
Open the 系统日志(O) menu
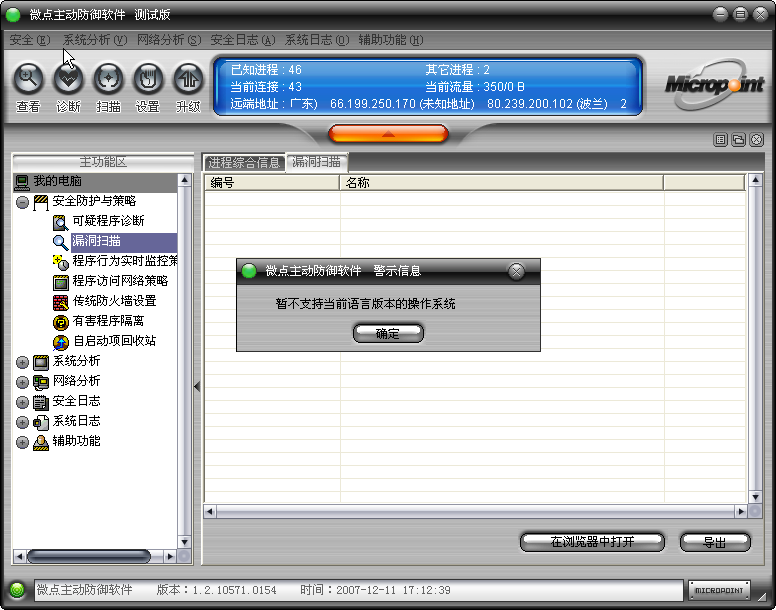317,40
